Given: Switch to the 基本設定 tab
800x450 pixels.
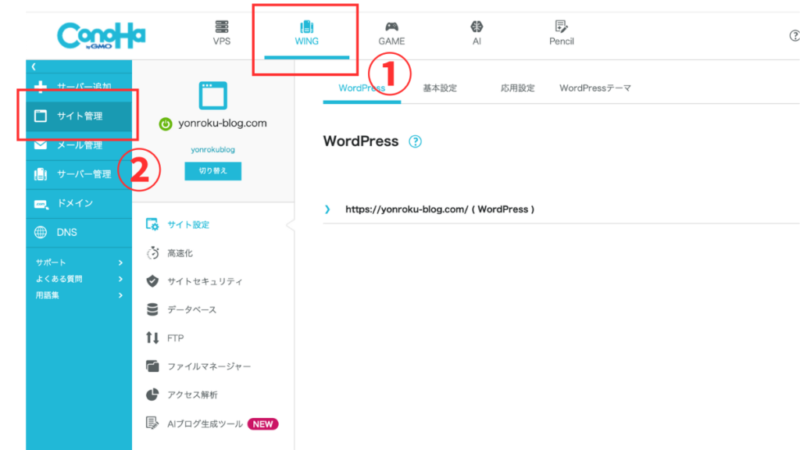Looking at the screenshot, I should pyautogui.click(x=439, y=89).
